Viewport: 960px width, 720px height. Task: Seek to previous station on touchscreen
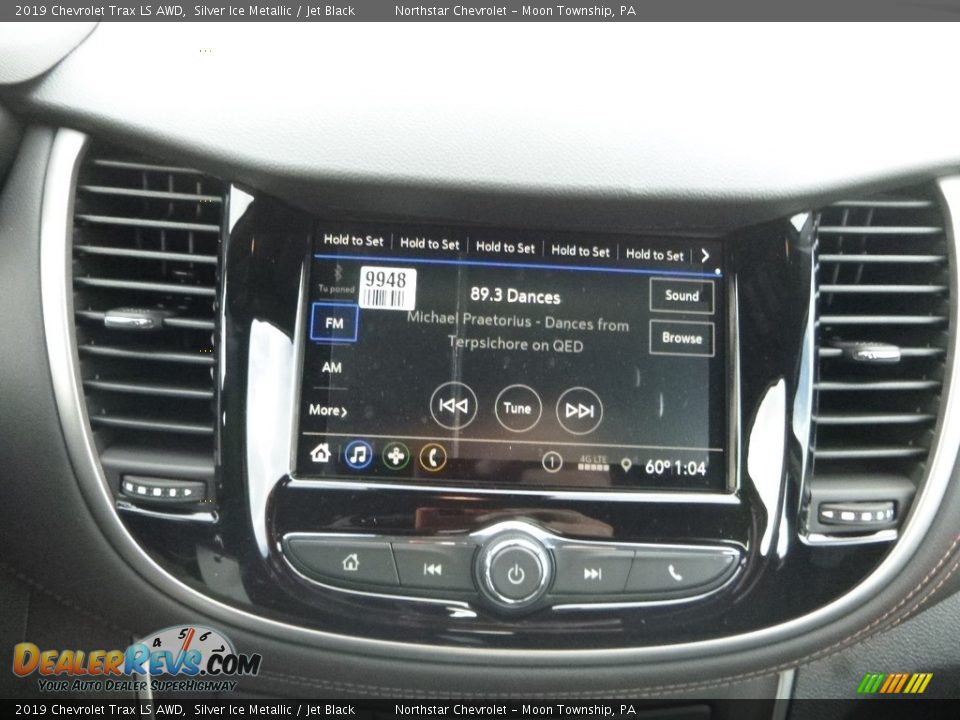point(453,406)
